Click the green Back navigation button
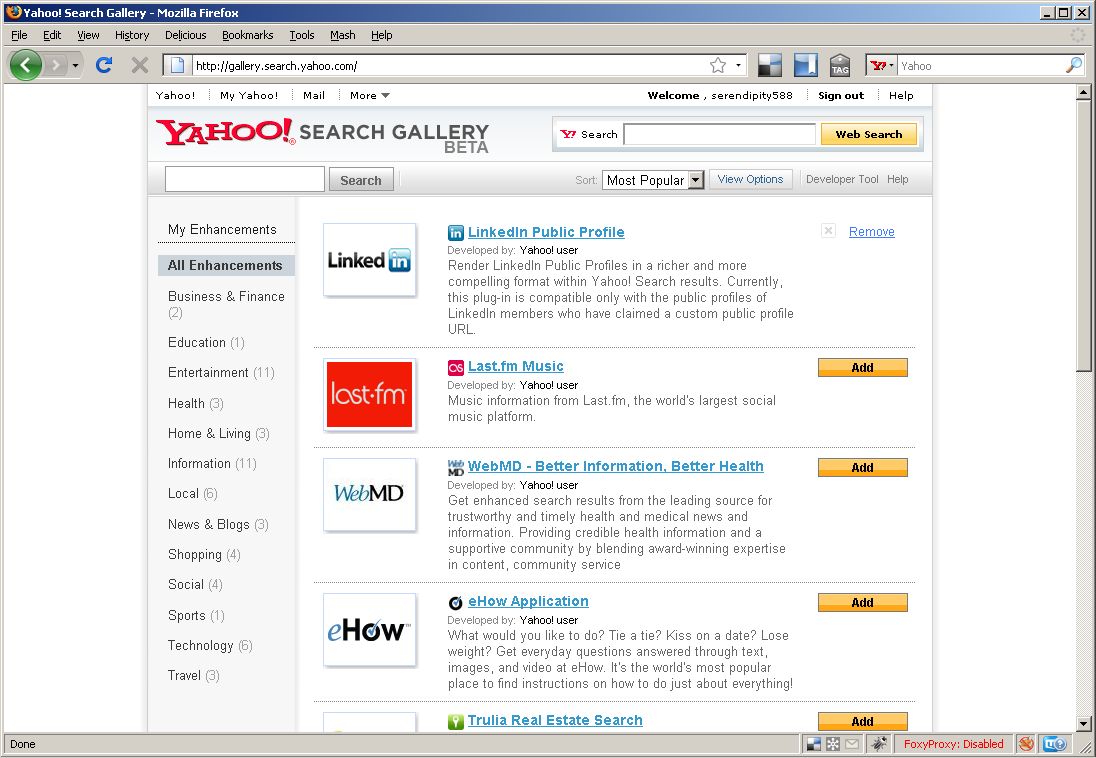This screenshot has width=1096, height=758. 26,65
